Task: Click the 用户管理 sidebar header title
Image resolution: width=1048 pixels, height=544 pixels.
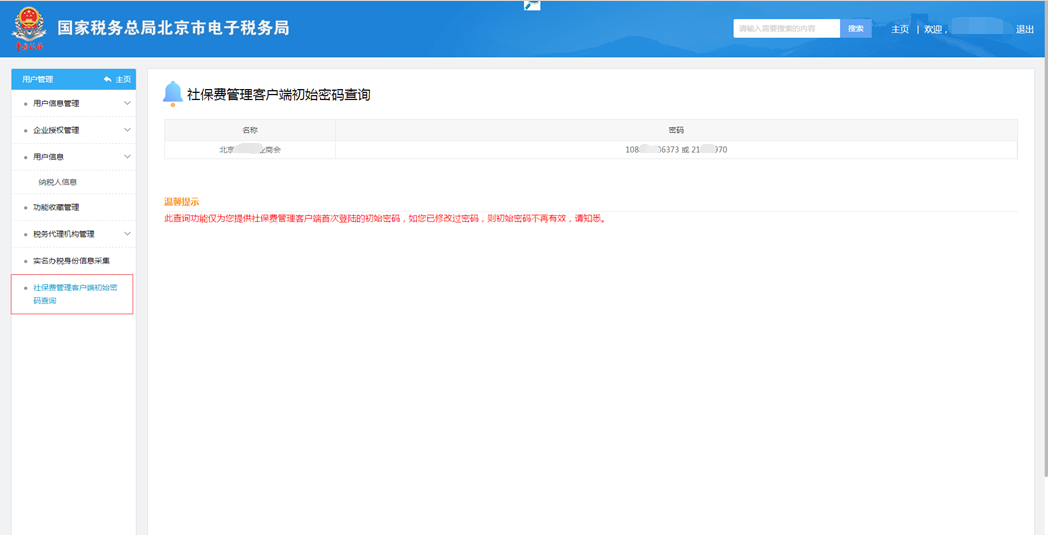Action: point(38,79)
